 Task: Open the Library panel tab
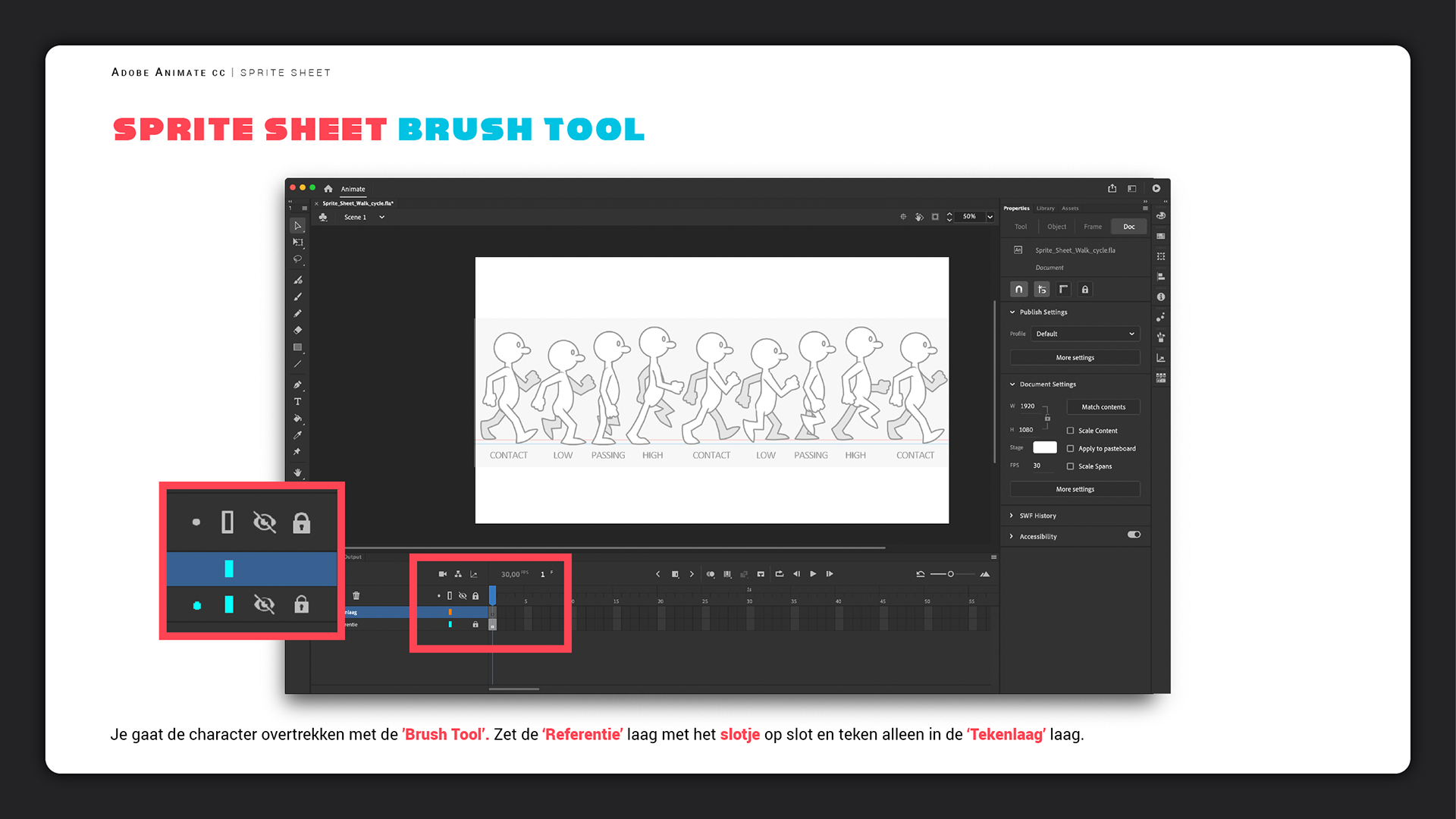point(1045,208)
